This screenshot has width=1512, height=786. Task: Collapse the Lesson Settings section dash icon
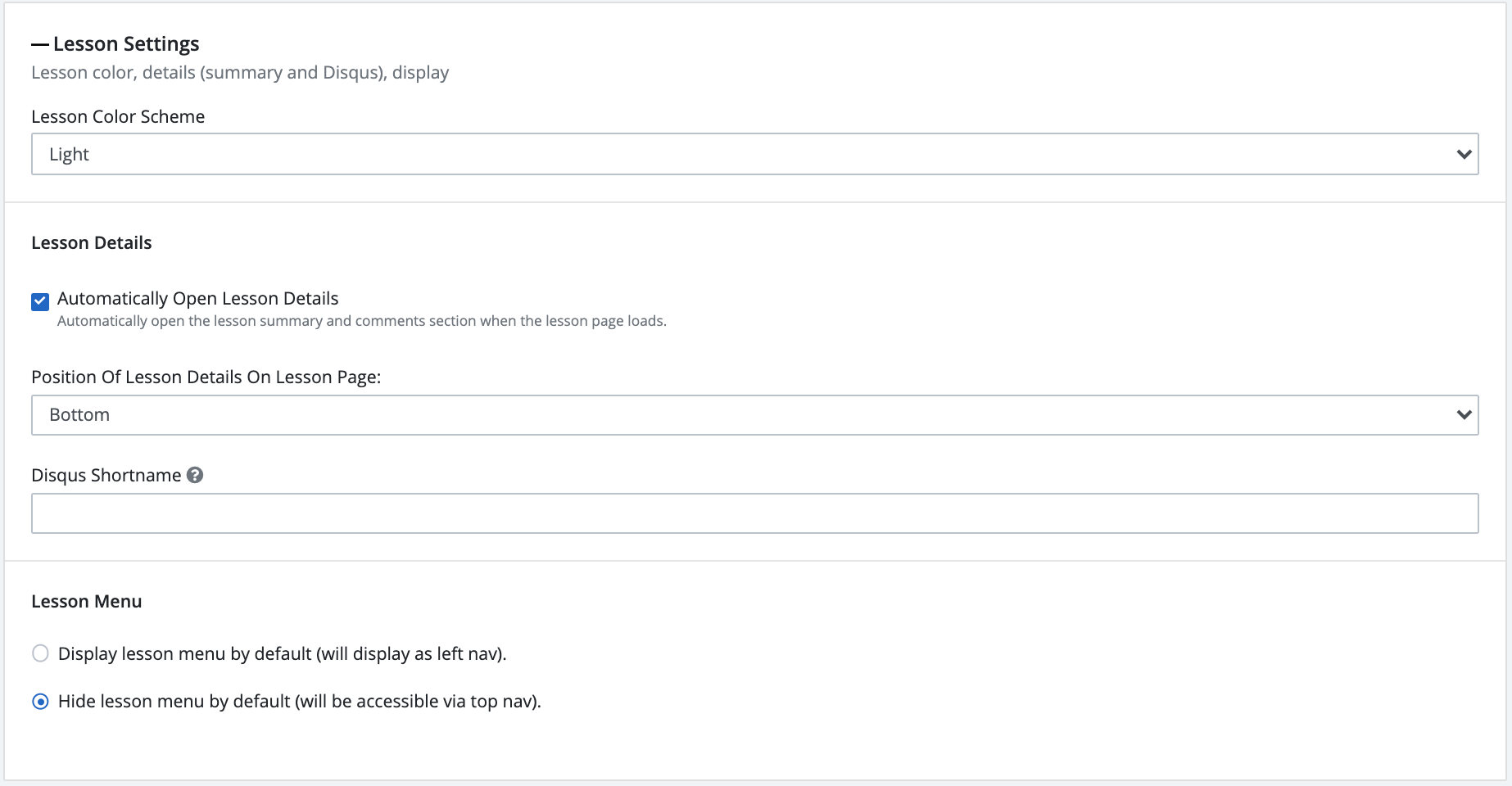click(x=40, y=44)
